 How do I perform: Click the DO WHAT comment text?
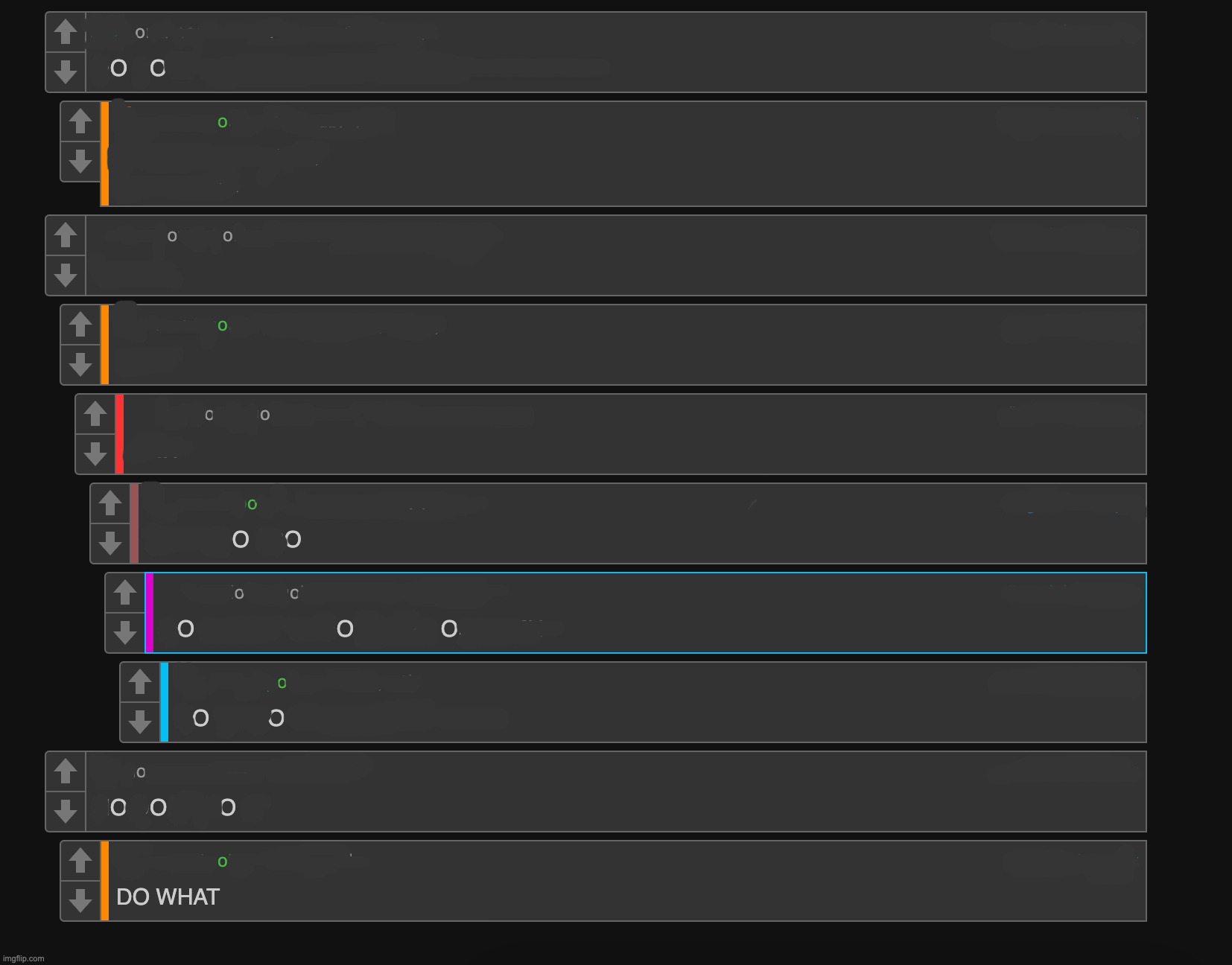tap(168, 897)
